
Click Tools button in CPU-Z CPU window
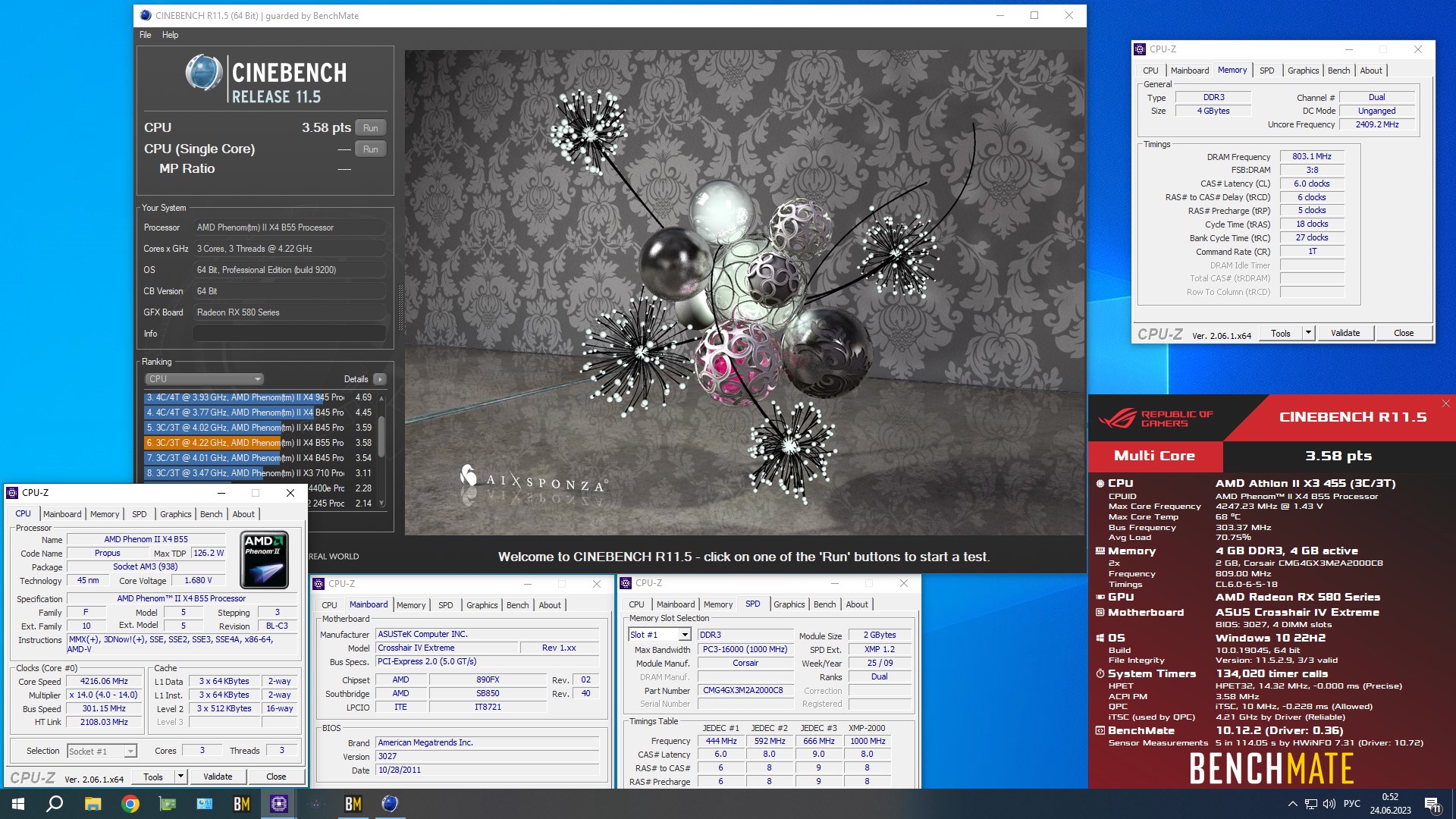tap(153, 777)
